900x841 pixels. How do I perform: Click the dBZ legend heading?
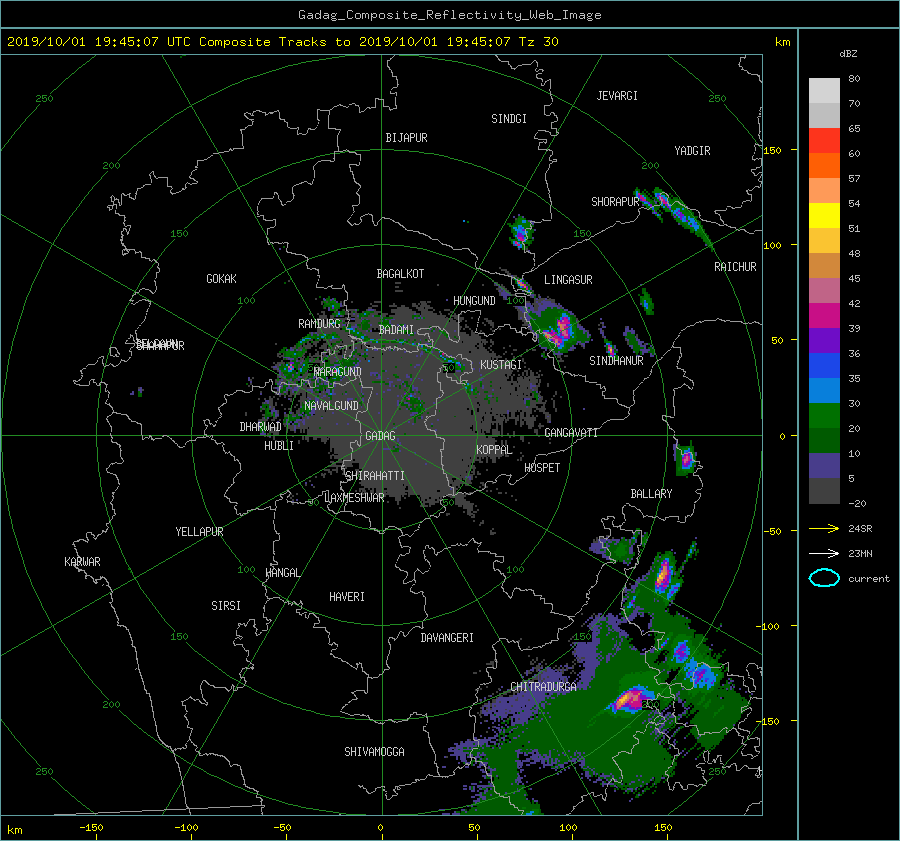[x=848, y=54]
